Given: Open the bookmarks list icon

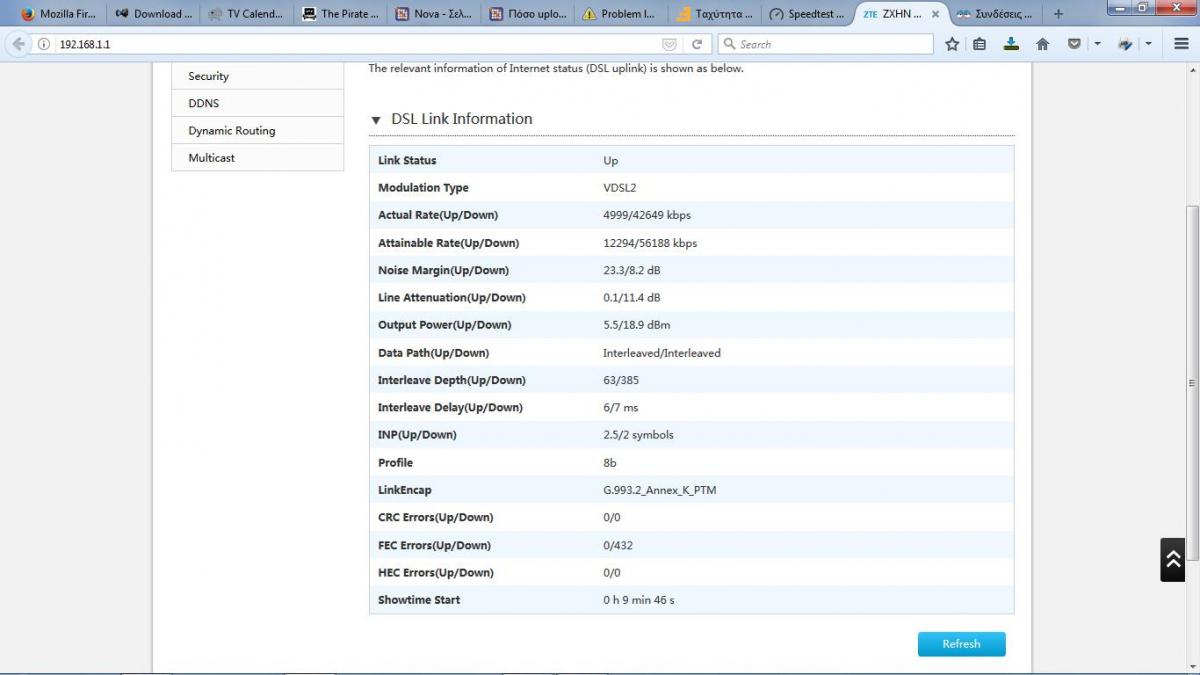Looking at the screenshot, I should 980,44.
